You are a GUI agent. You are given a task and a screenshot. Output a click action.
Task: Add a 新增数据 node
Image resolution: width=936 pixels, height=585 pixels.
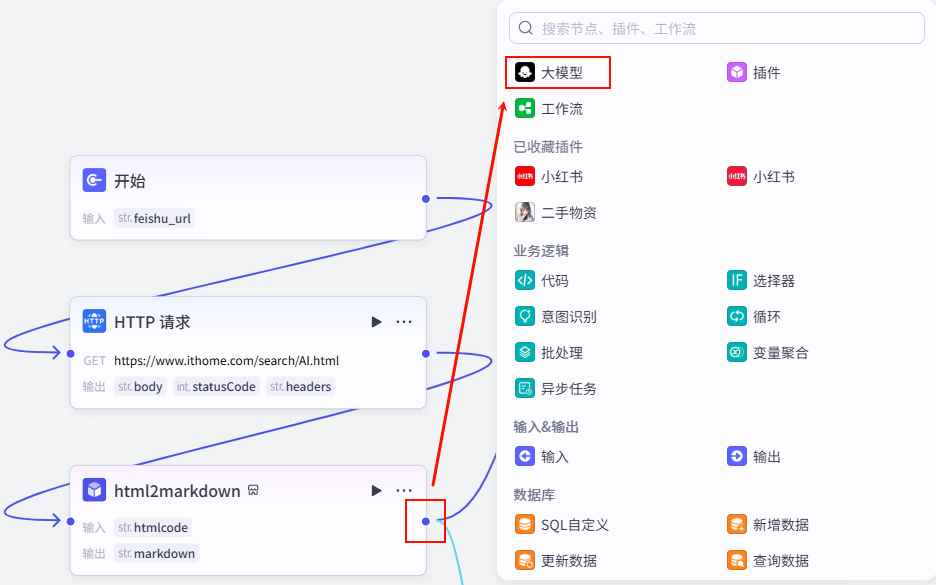768,524
